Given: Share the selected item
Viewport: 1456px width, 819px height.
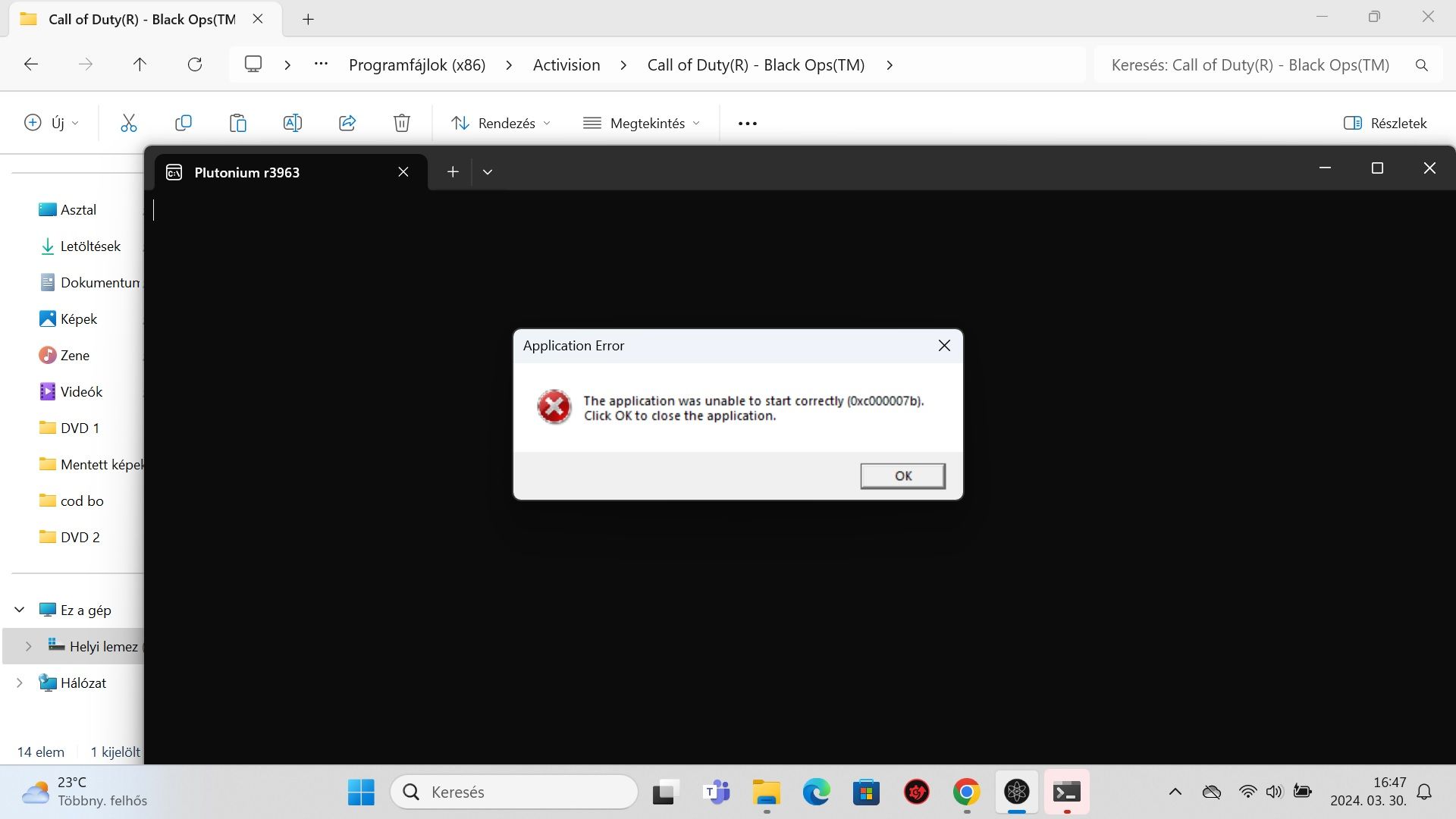Looking at the screenshot, I should (347, 123).
